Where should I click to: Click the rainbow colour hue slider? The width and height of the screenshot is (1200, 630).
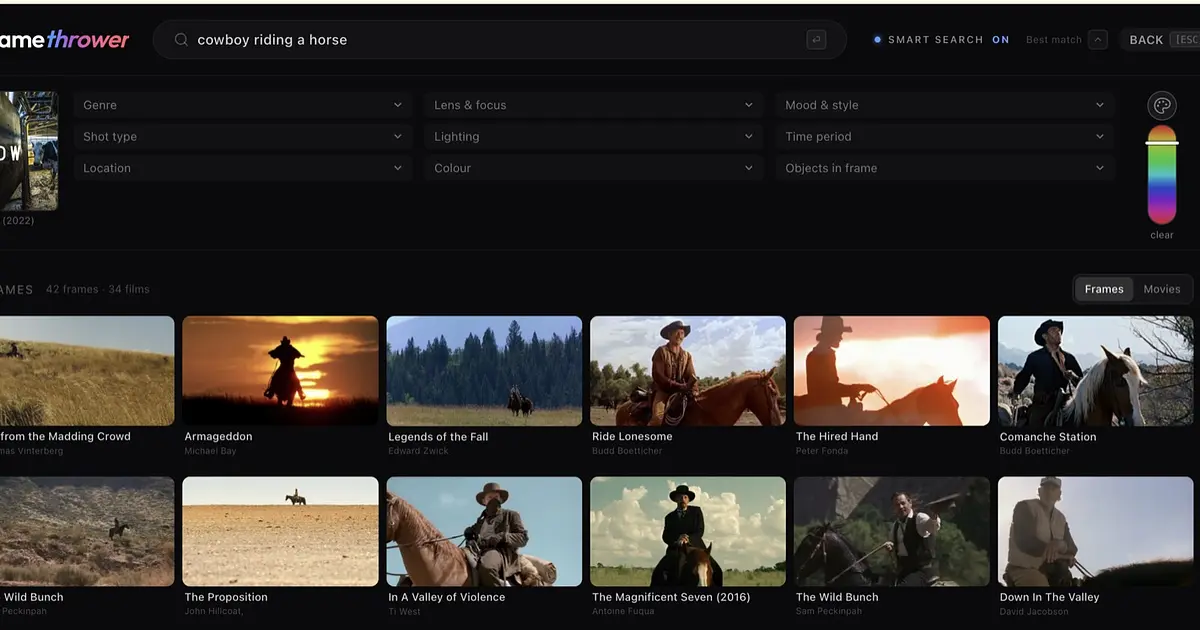tap(1162, 175)
